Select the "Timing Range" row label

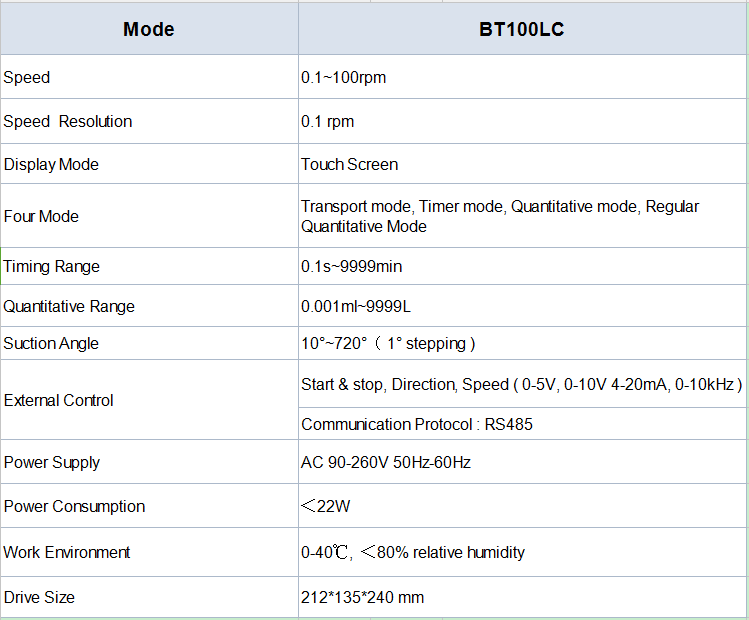[x=52, y=266]
